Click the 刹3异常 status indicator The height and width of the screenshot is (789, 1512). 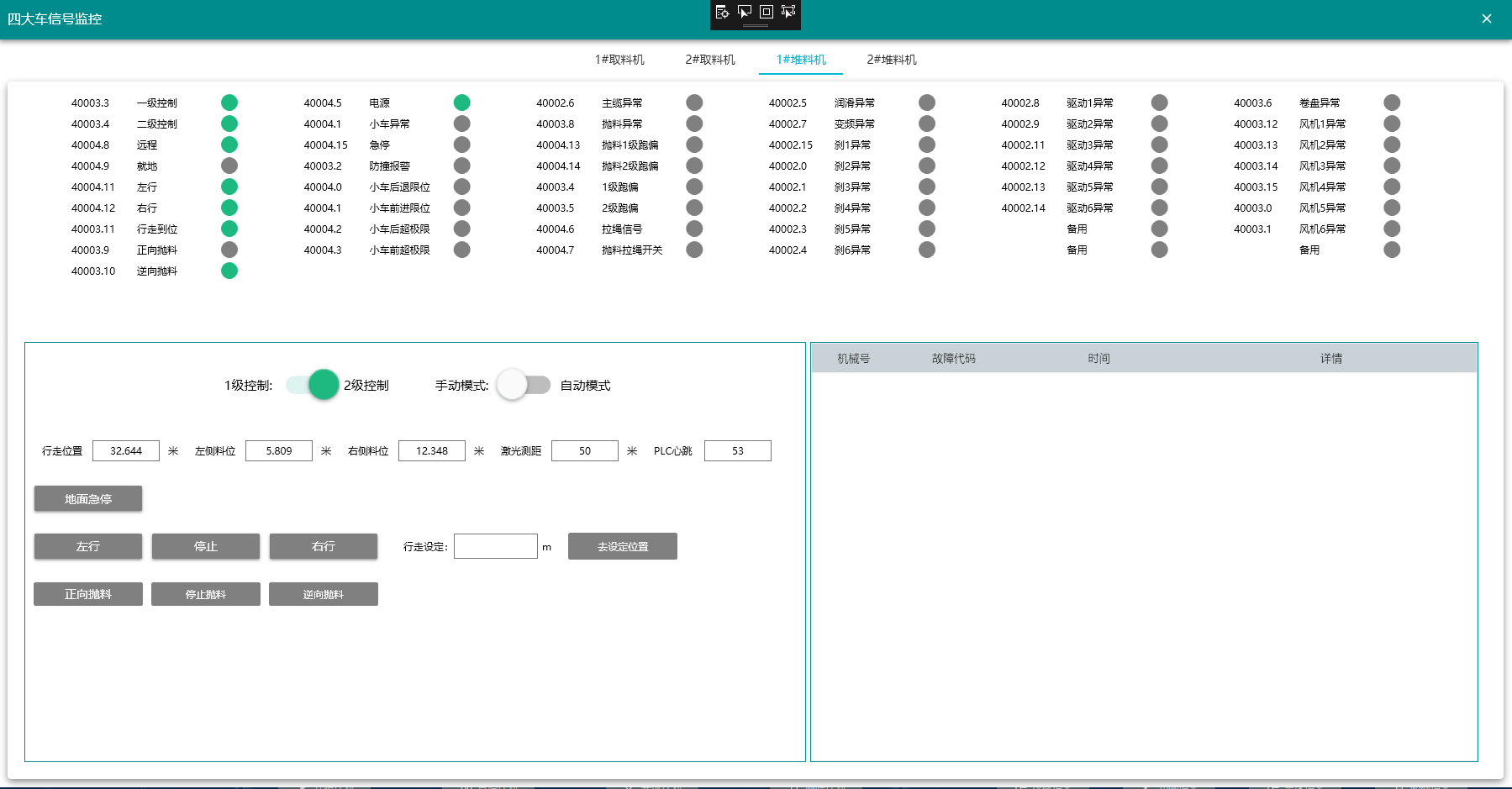[x=927, y=187]
